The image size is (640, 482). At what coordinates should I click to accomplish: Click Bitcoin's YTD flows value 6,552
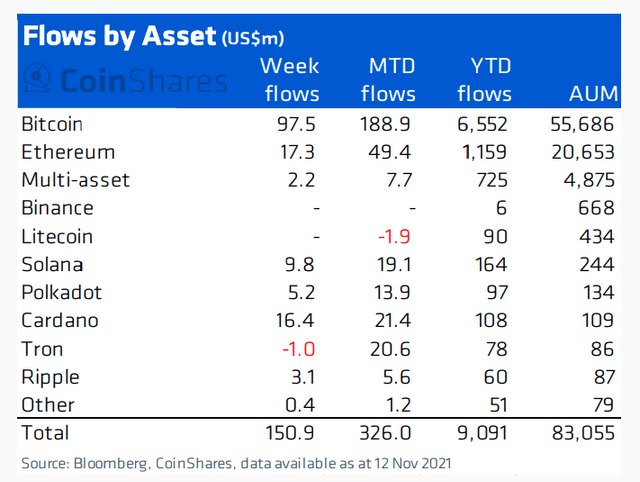pyautogui.click(x=484, y=124)
